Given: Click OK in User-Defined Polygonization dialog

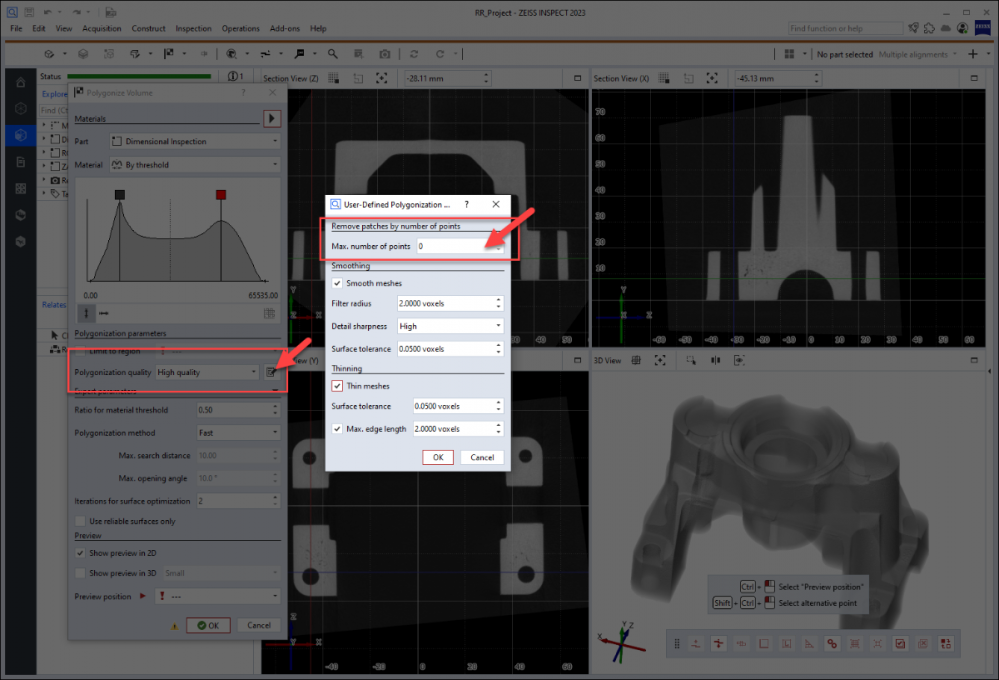Looking at the screenshot, I should click(437, 457).
